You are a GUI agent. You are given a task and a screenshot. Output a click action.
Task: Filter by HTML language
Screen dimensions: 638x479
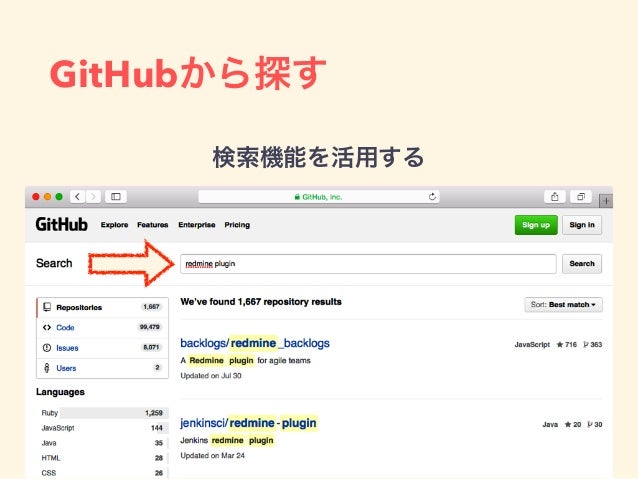[x=104, y=458]
